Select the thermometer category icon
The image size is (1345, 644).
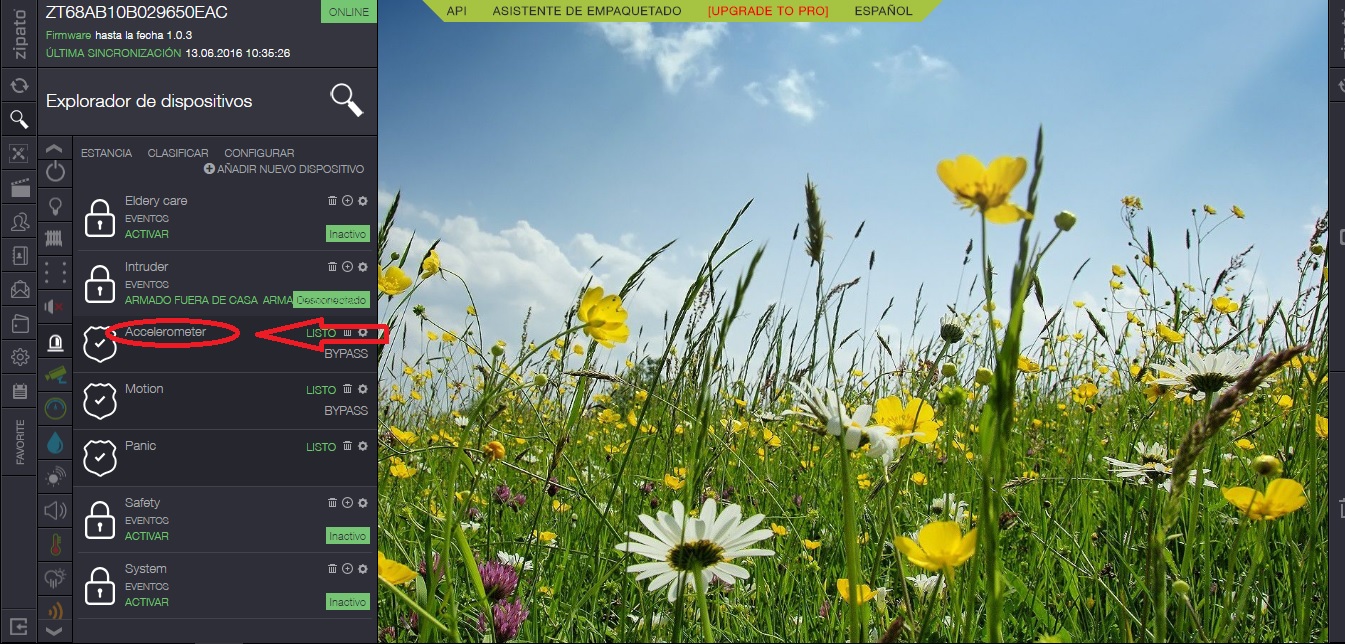coord(55,544)
